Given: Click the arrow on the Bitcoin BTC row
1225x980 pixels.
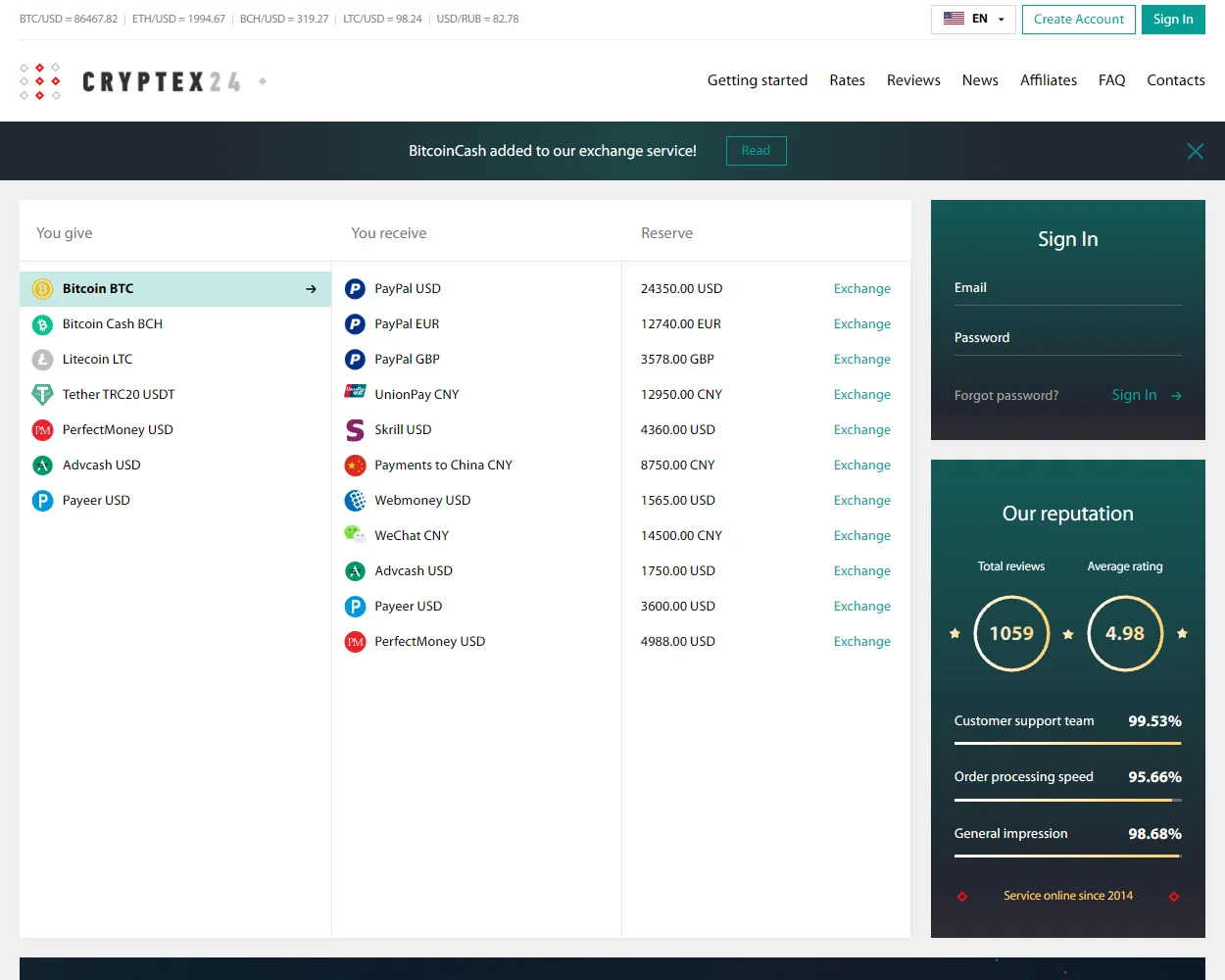Looking at the screenshot, I should point(310,288).
